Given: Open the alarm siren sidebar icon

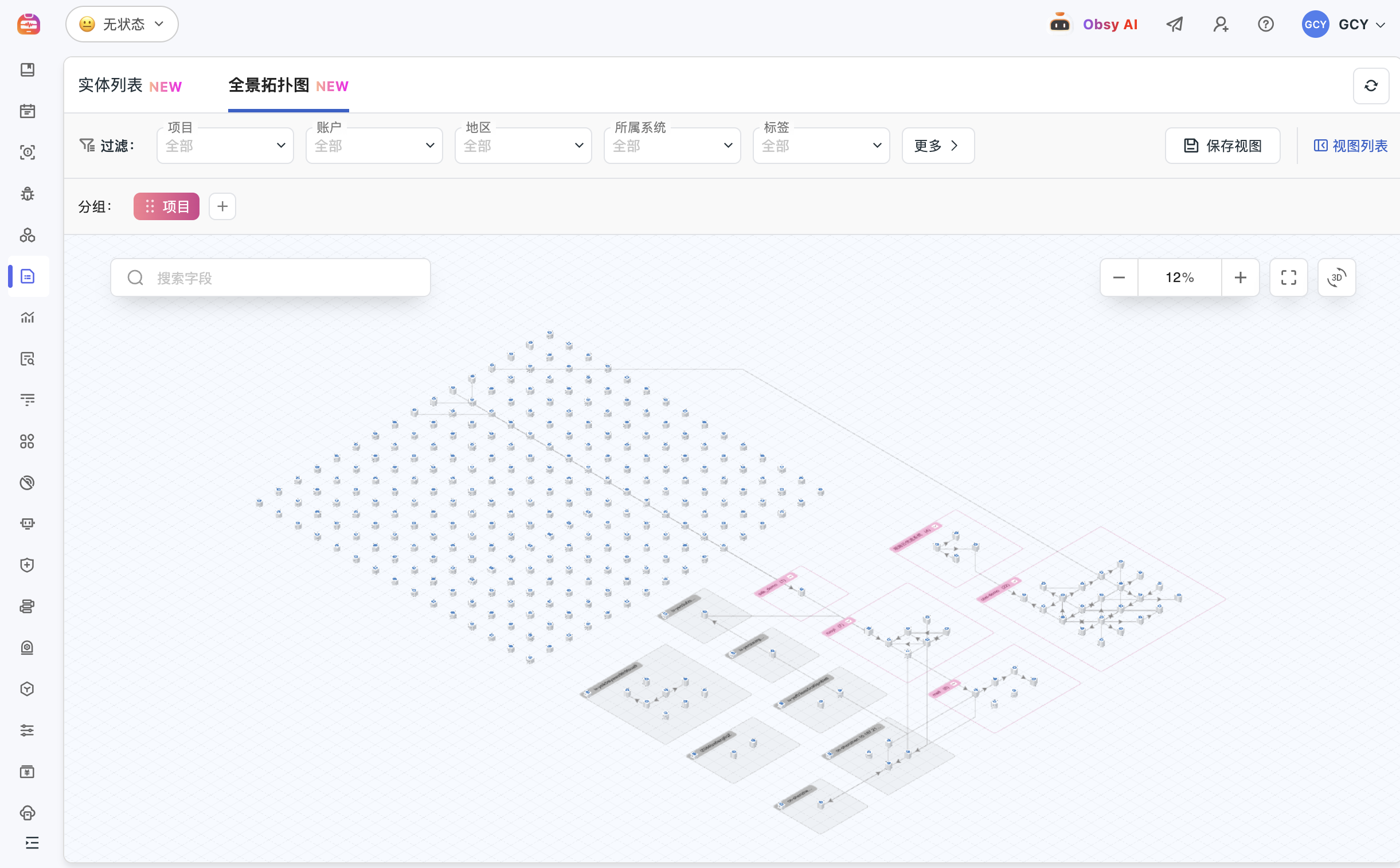Looking at the screenshot, I should click(x=28, y=647).
